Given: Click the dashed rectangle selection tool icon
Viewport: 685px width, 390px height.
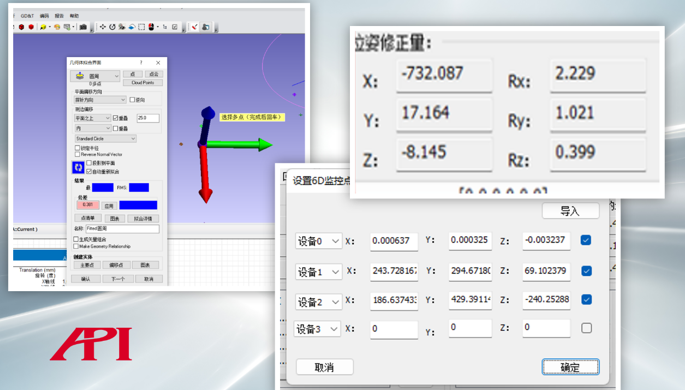Looking at the screenshot, I should point(142,27).
